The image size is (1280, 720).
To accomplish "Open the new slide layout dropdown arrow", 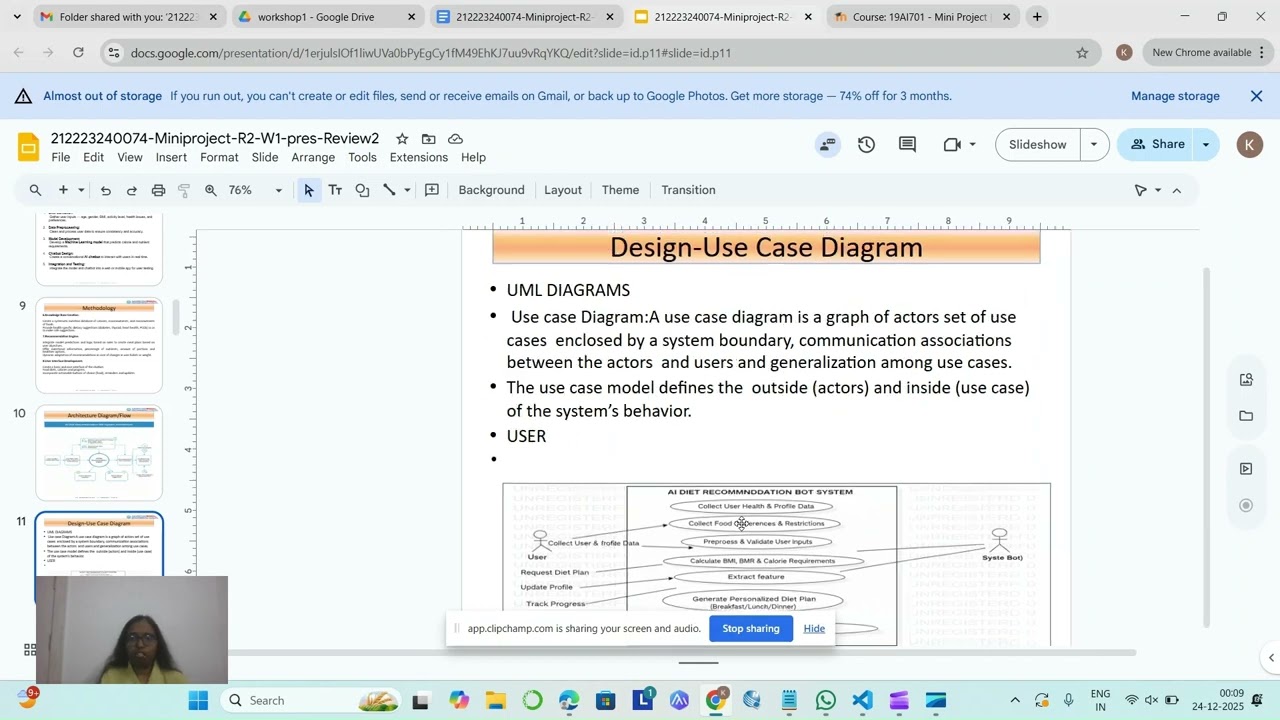I will (81, 190).
